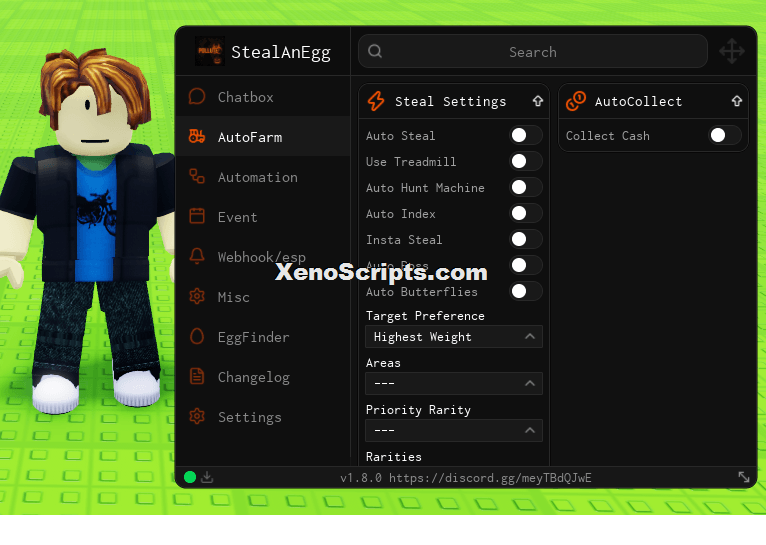
Task: Open the Settings tab
Action: click(x=263, y=417)
